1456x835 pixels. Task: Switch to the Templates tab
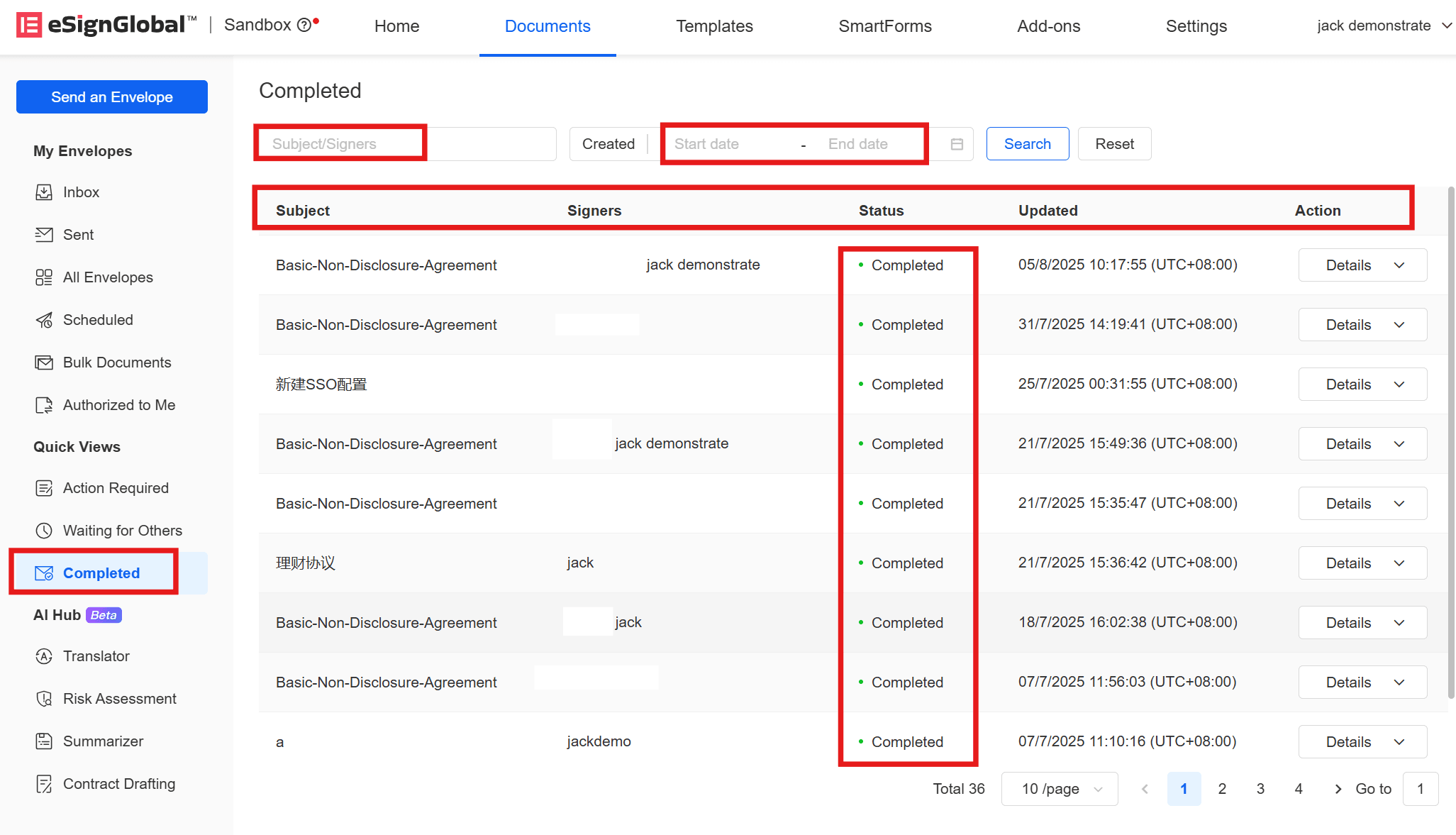point(714,26)
